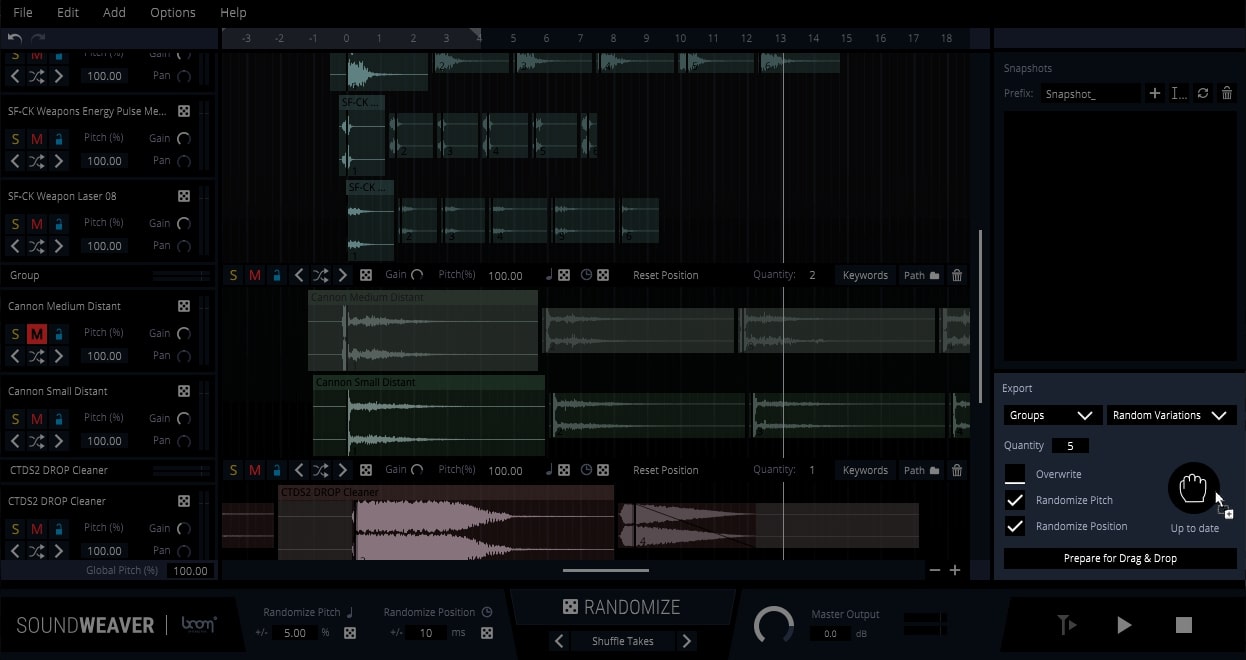Open the File menu
Image resolution: width=1246 pixels, height=660 pixels.
pos(21,13)
